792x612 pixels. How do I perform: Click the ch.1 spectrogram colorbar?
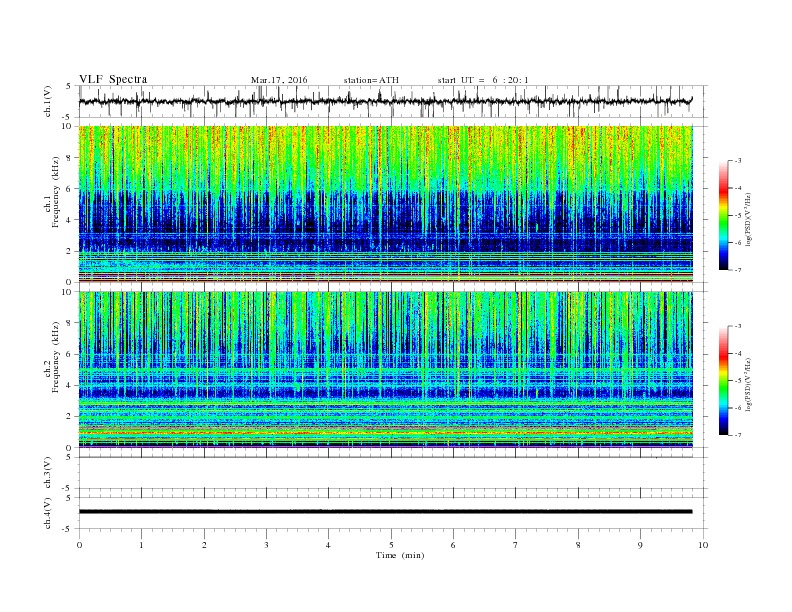[723, 216]
